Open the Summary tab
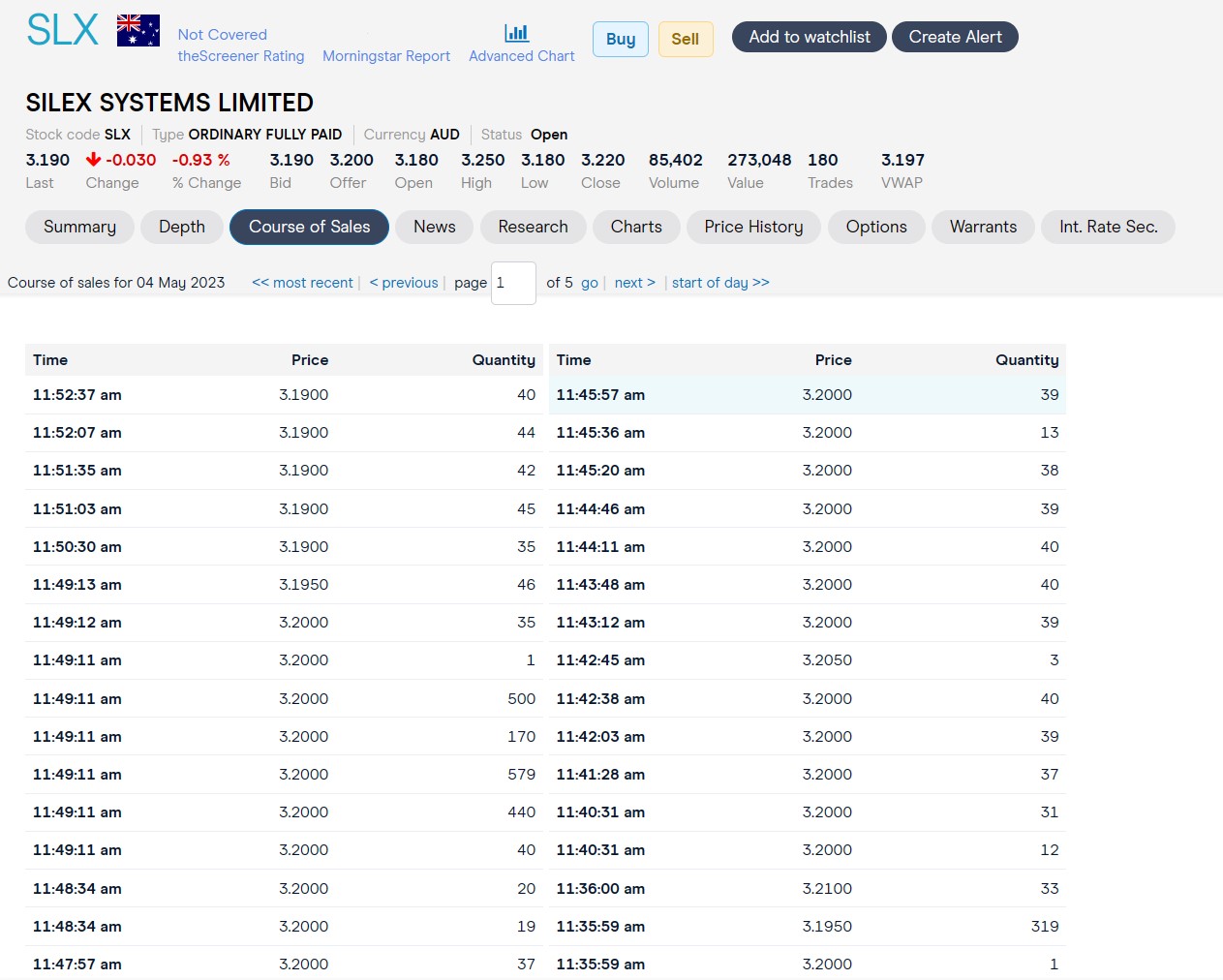Viewport: 1223px width, 980px height. coord(79,227)
